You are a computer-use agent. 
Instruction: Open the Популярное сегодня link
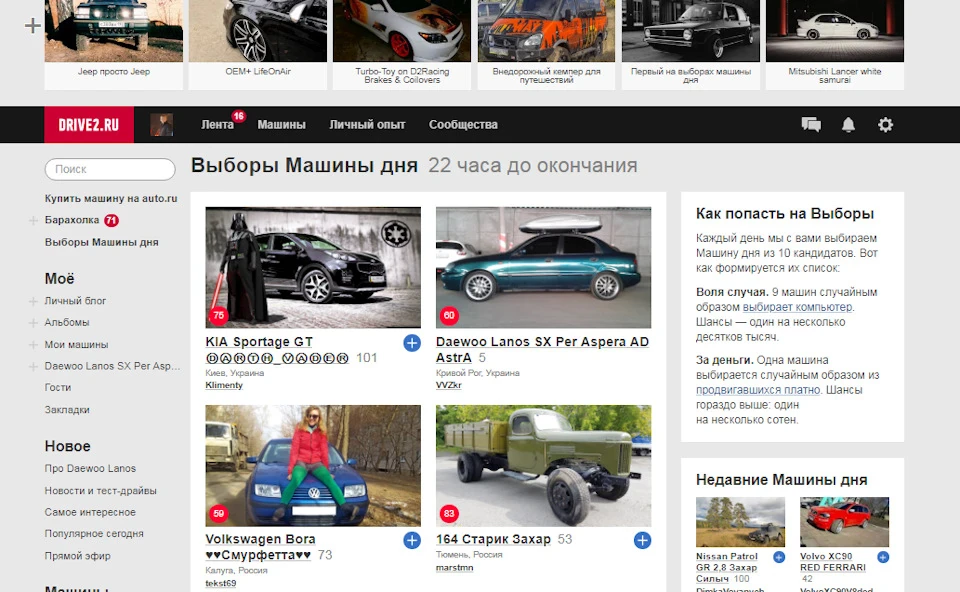point(94,534)
